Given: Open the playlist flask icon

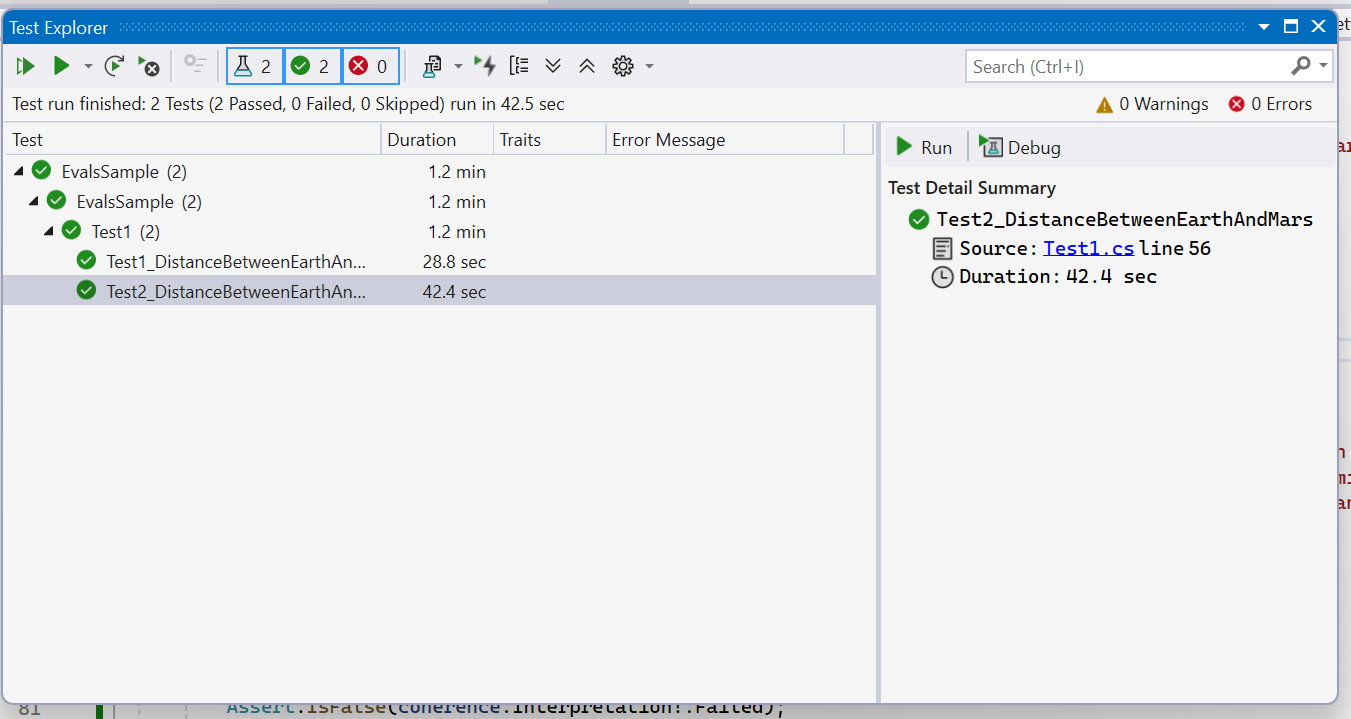Looking at the screenshot, I should coord(432,66).
